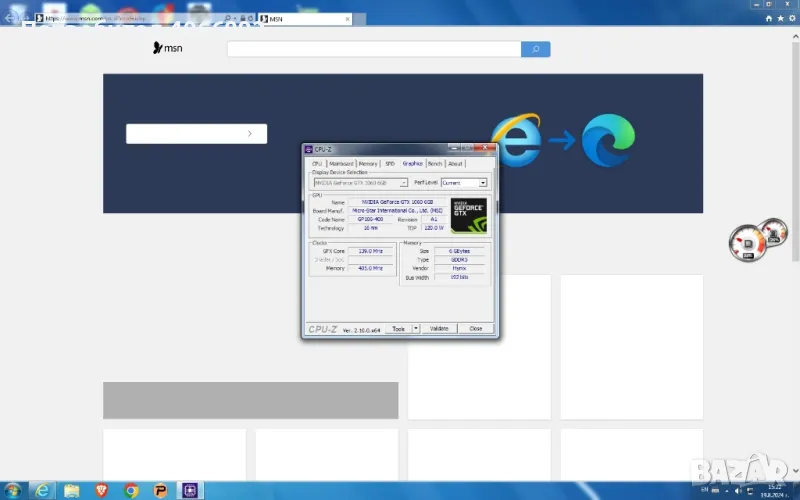
Task: Open Google Chrome from the taskbar
Action: pyautogui.click(x=131, y=490)
